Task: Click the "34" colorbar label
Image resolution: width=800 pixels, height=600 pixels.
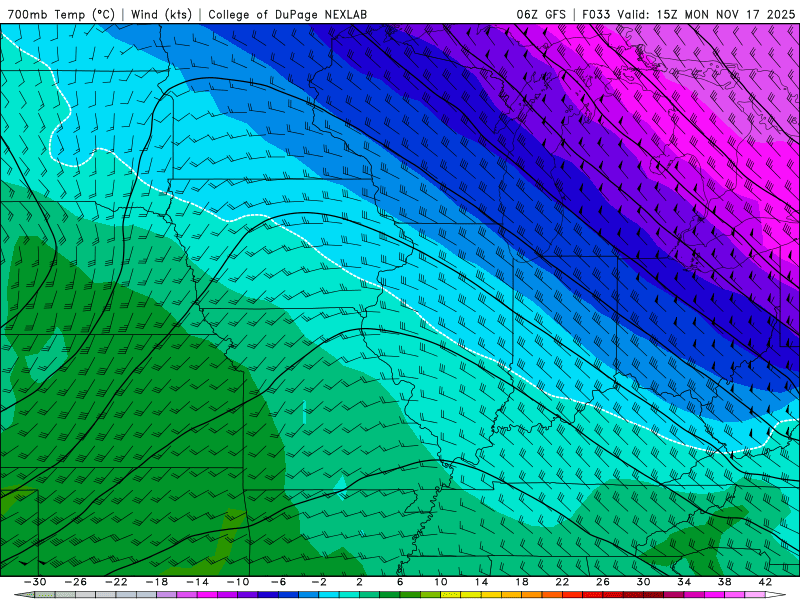Action: [684, 582]
